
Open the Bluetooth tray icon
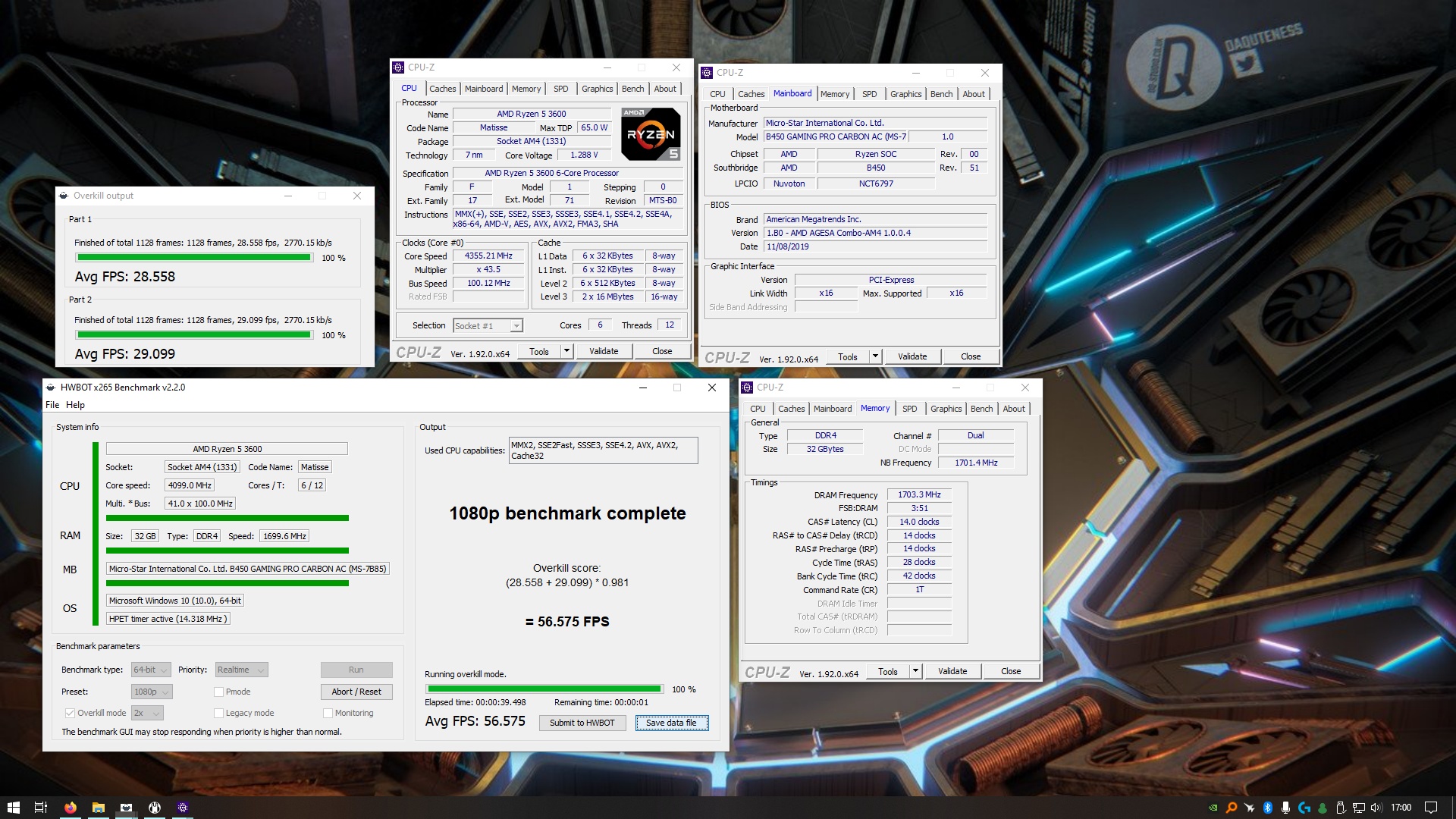pyautogui.click(x=1267, y=808)
